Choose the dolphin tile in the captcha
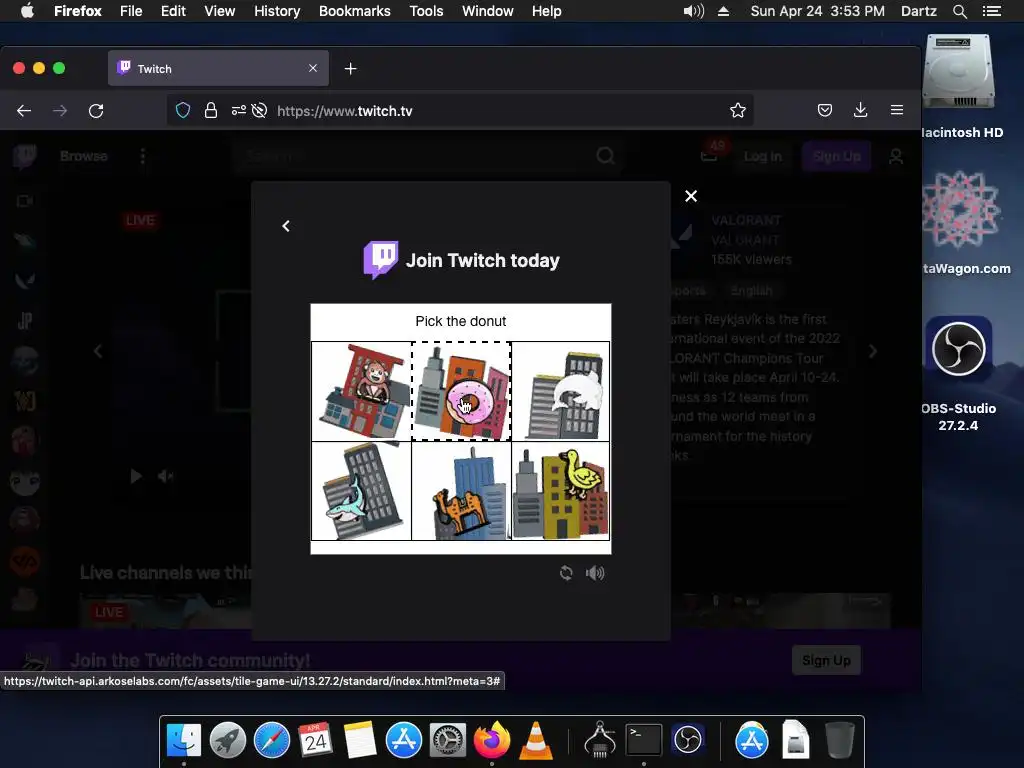This screenshot has height=768, width=1024. tap(560, 391)
